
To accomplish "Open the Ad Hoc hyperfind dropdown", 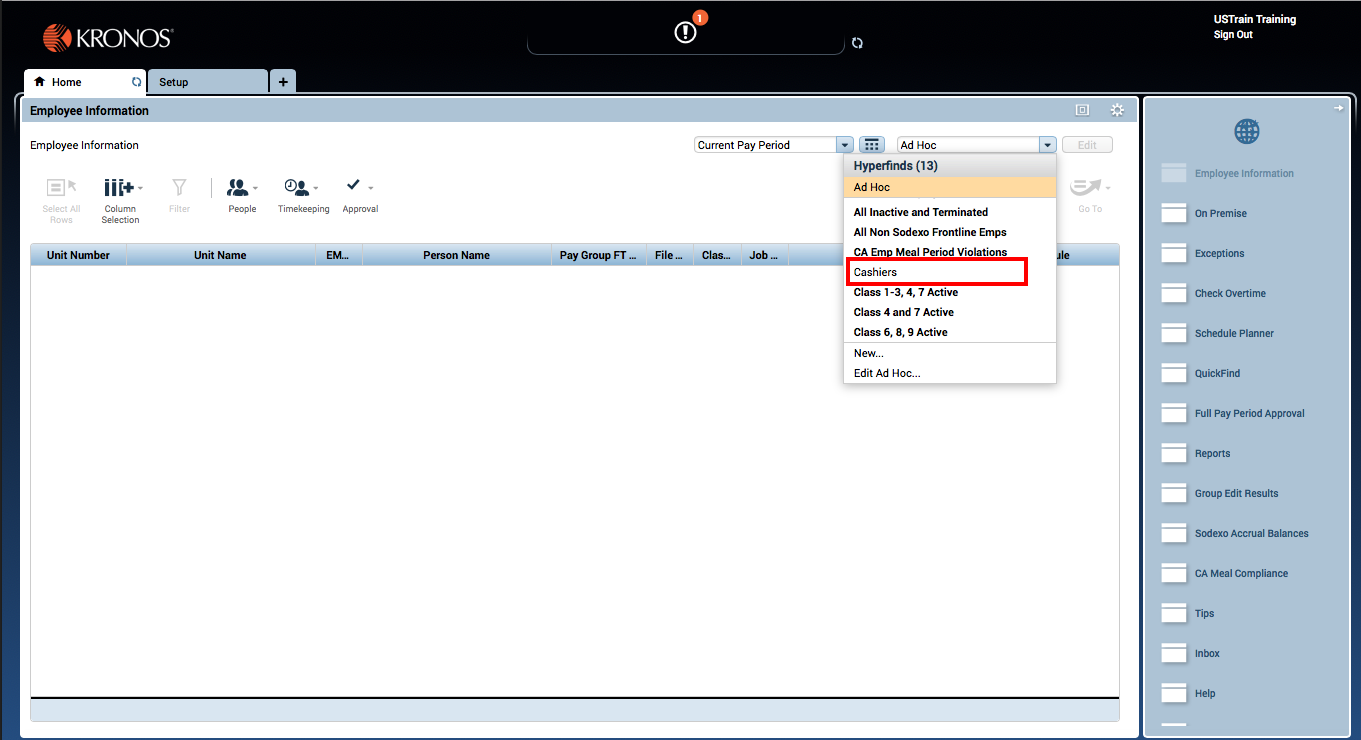I will click(x=1047, y=144).
